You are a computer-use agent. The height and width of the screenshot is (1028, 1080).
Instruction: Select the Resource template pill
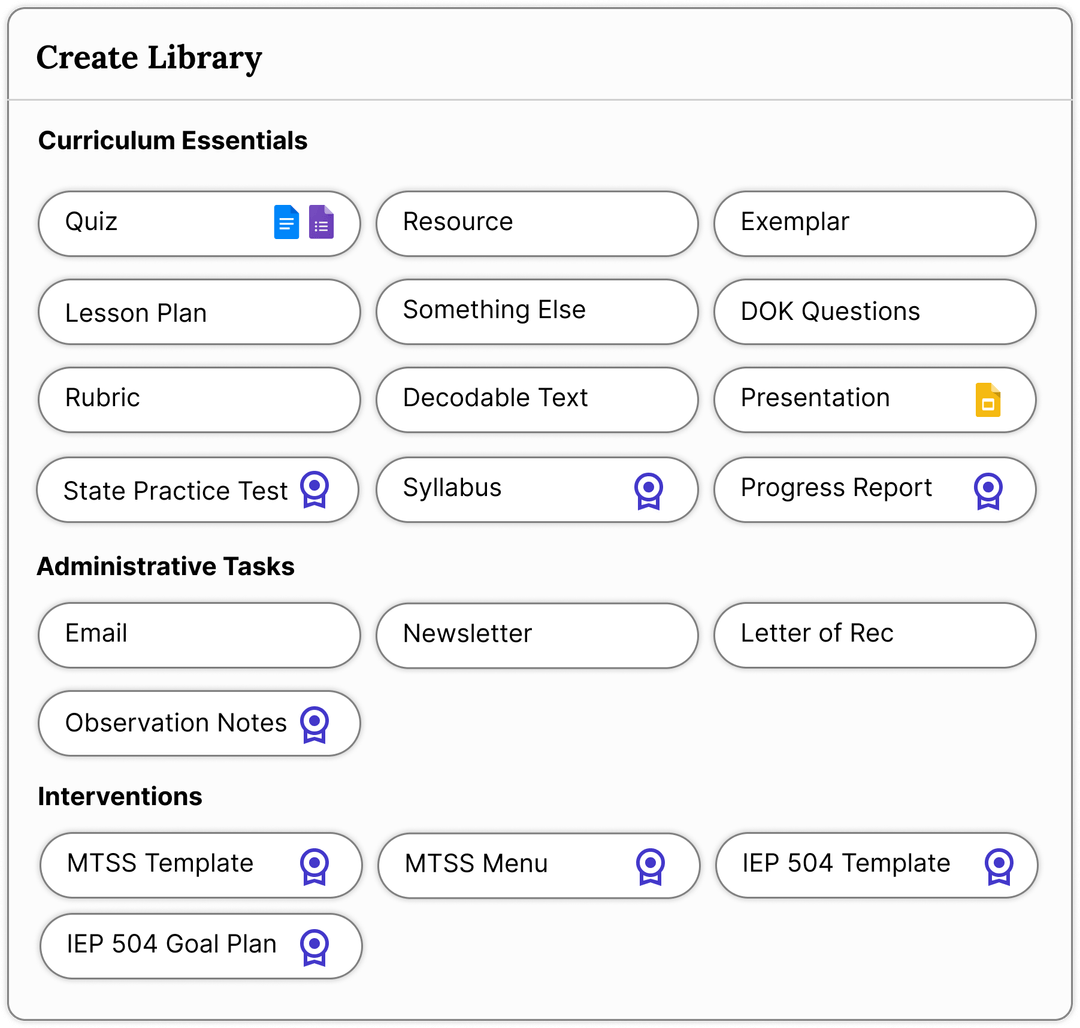pyautogui.click(x=537, y=223)
